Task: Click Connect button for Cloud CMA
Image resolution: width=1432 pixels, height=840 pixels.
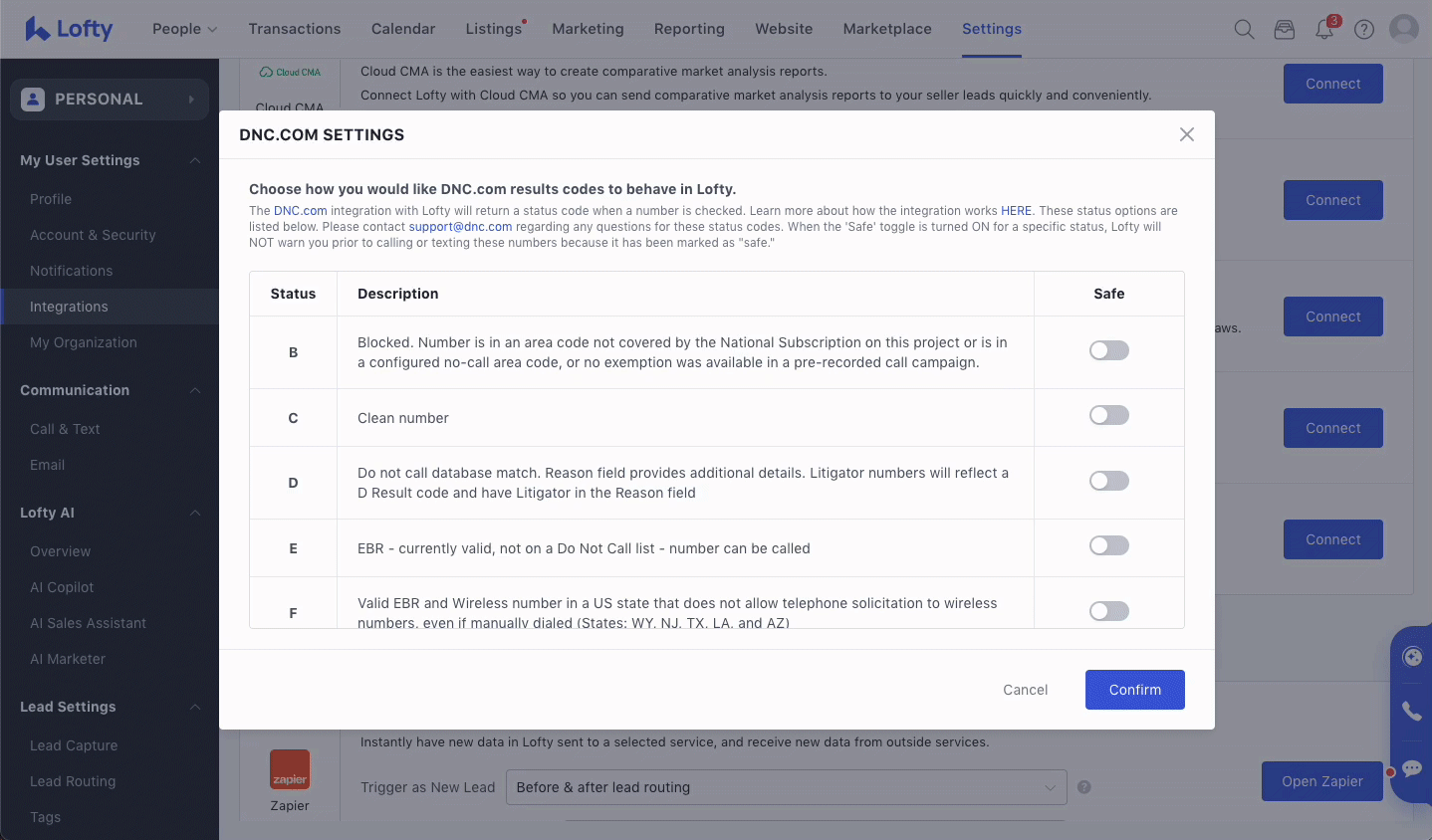Action: pos(1333,84)
